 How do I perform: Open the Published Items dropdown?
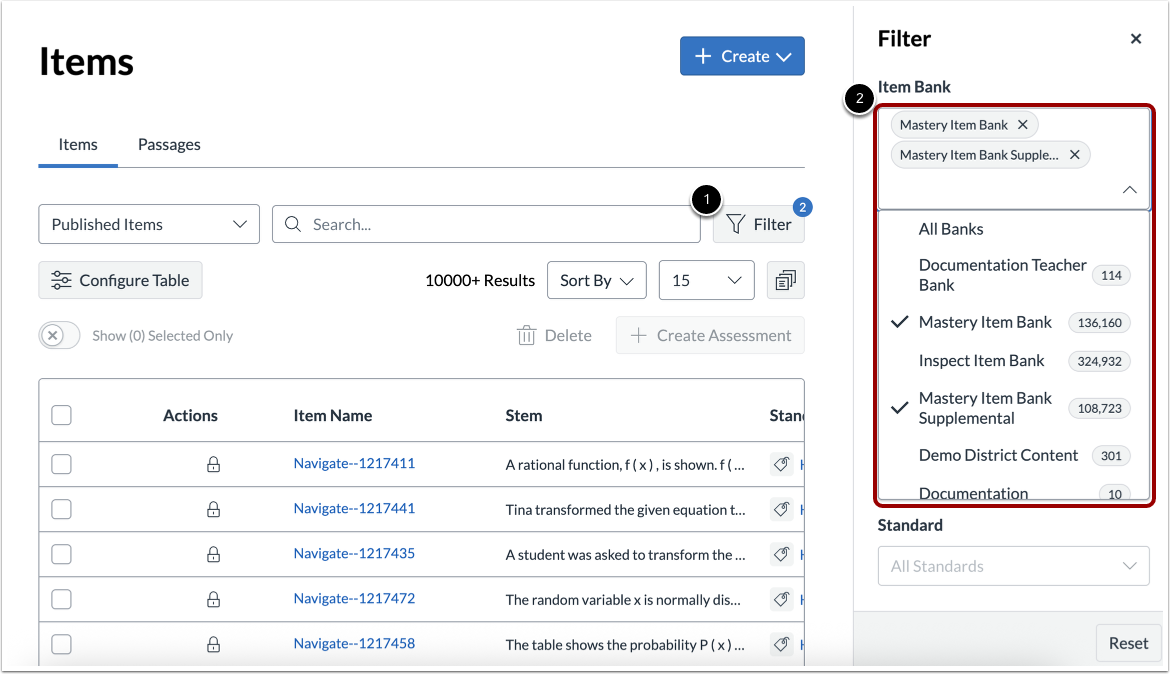(149, 224)
